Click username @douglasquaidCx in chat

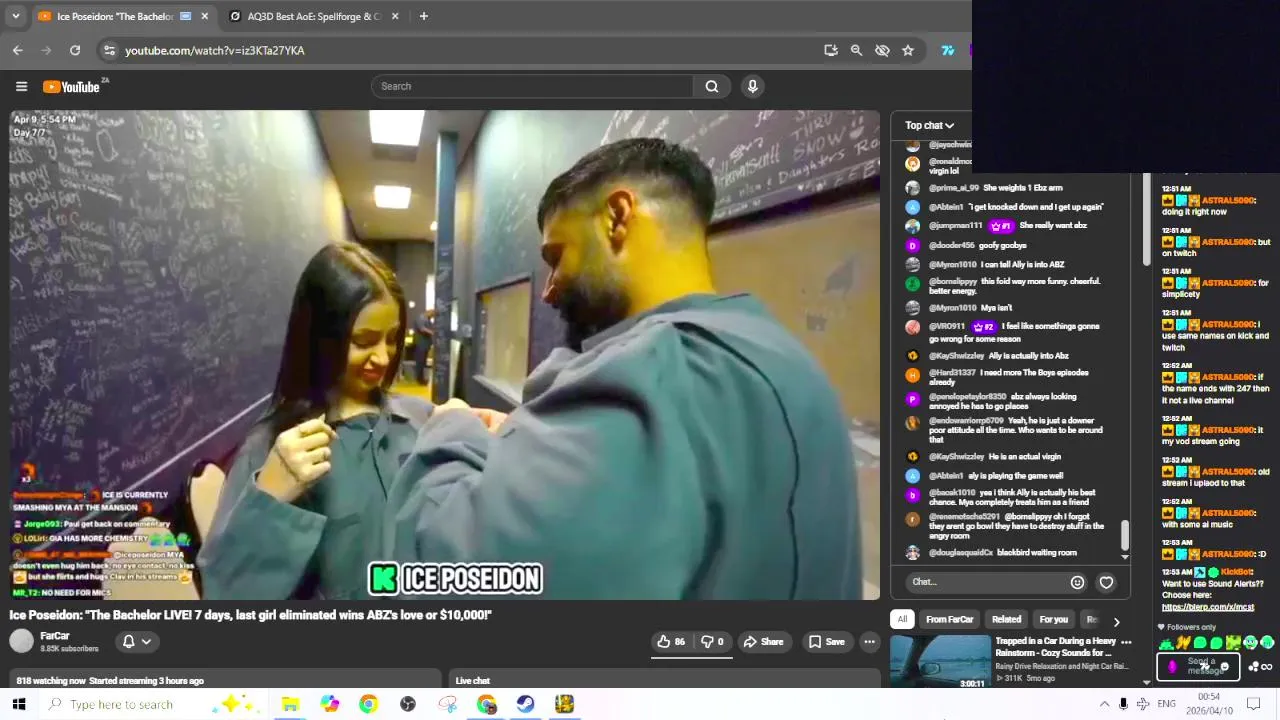tap(961, 552)
